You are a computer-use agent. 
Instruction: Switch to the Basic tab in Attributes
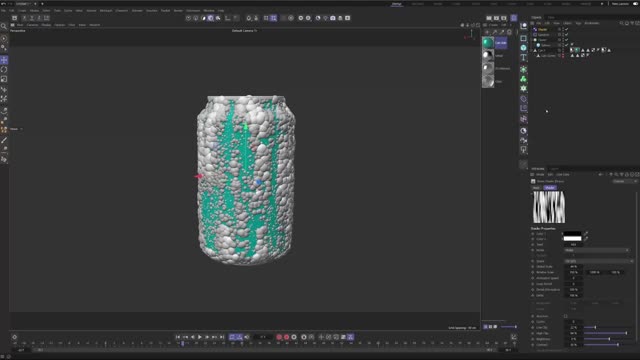536,188
